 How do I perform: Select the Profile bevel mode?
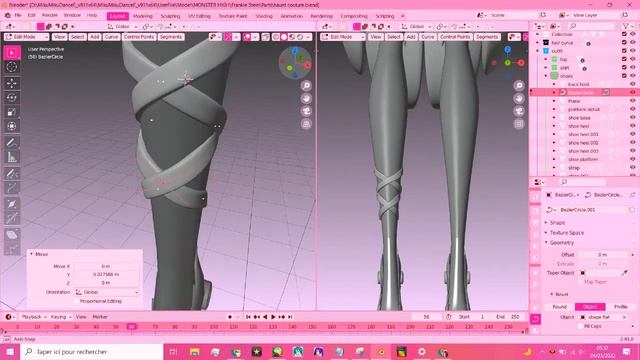click(620, 307)
